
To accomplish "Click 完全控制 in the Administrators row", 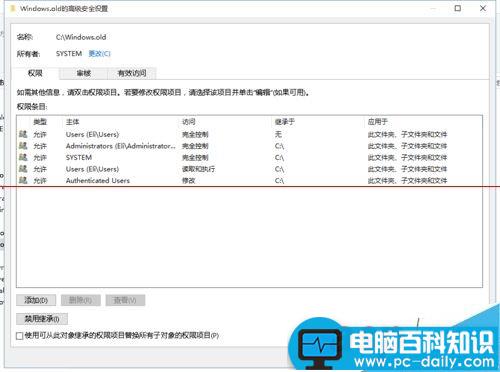I will 195,146.
